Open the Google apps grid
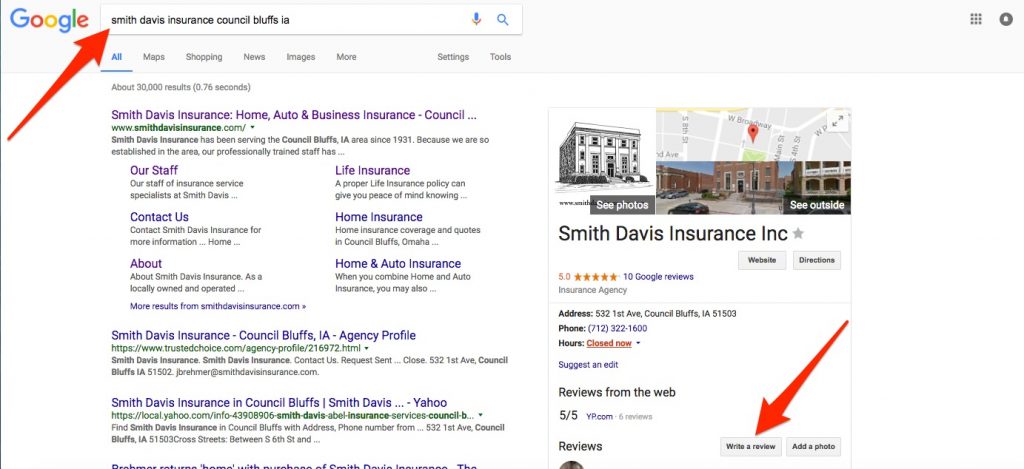 coord(976,19)
